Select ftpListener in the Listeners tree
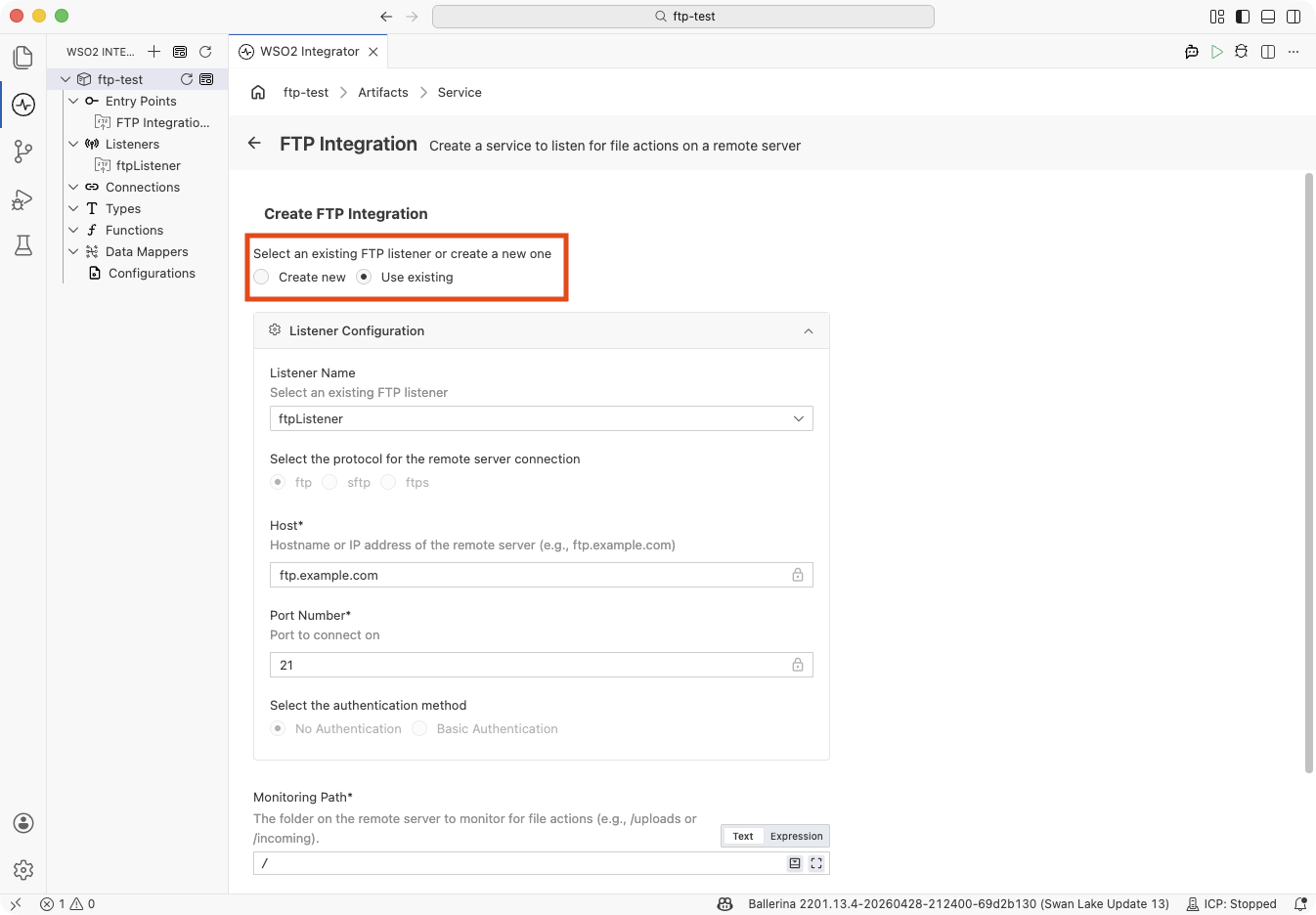 click(148, 165)
